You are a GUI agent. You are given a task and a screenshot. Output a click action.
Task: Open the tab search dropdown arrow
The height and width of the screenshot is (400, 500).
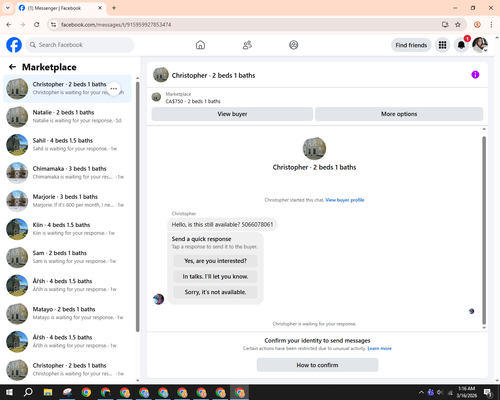click(8, 8)
